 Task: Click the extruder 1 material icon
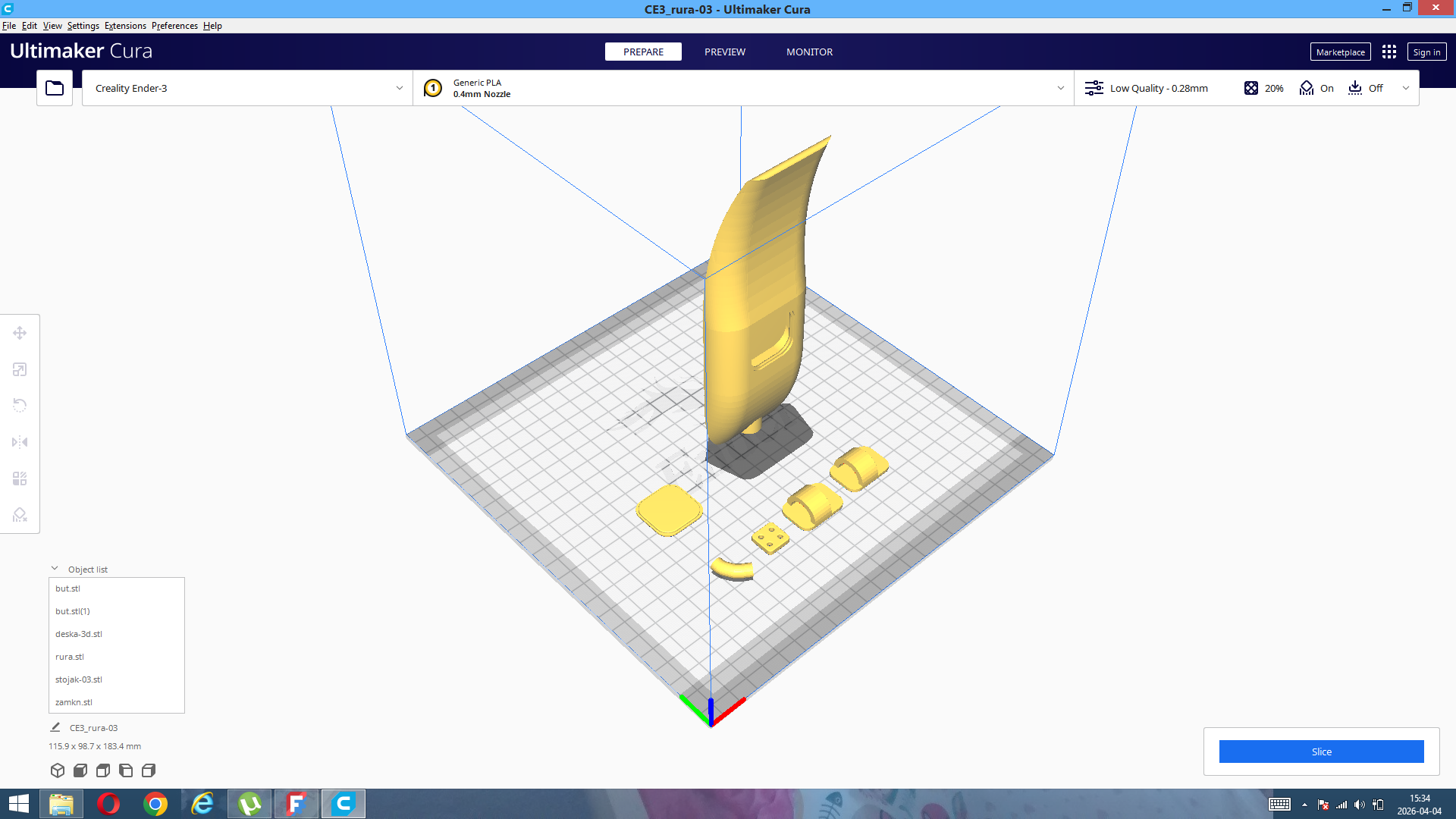(x=433, y=88)
